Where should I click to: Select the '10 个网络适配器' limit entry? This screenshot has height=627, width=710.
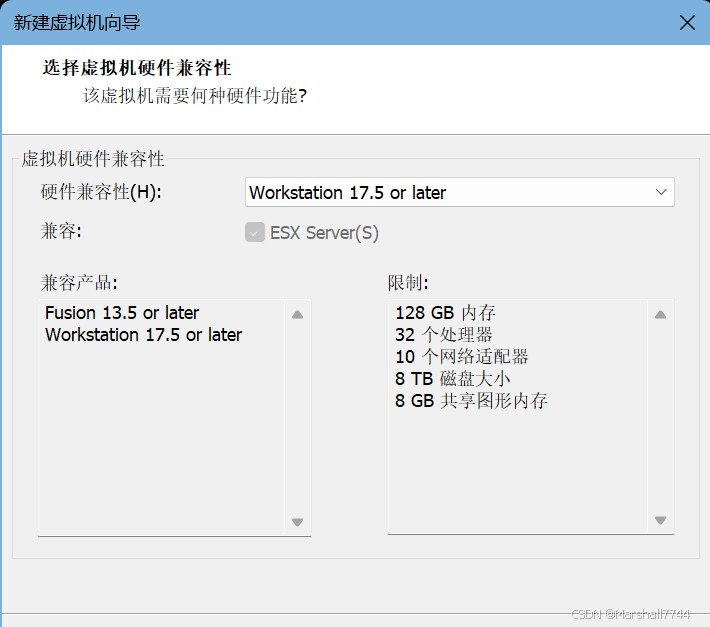point(462,357)
